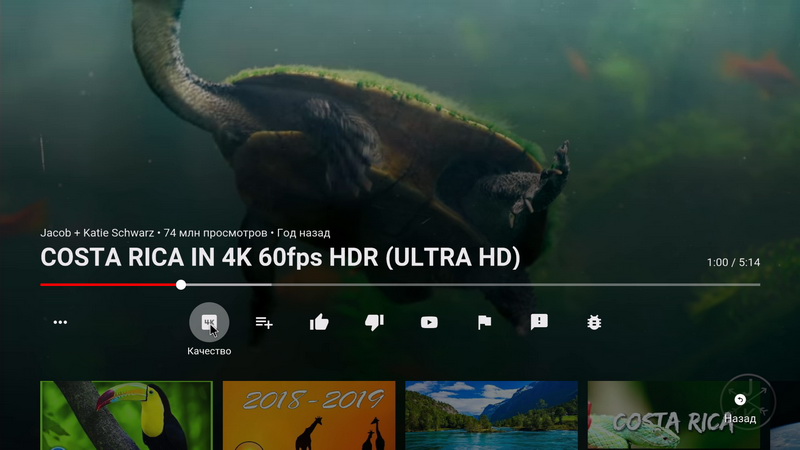Click the video title COSTA RICA IN 4K
Viewport: 800px width, 450px height.
click(280, 258)
